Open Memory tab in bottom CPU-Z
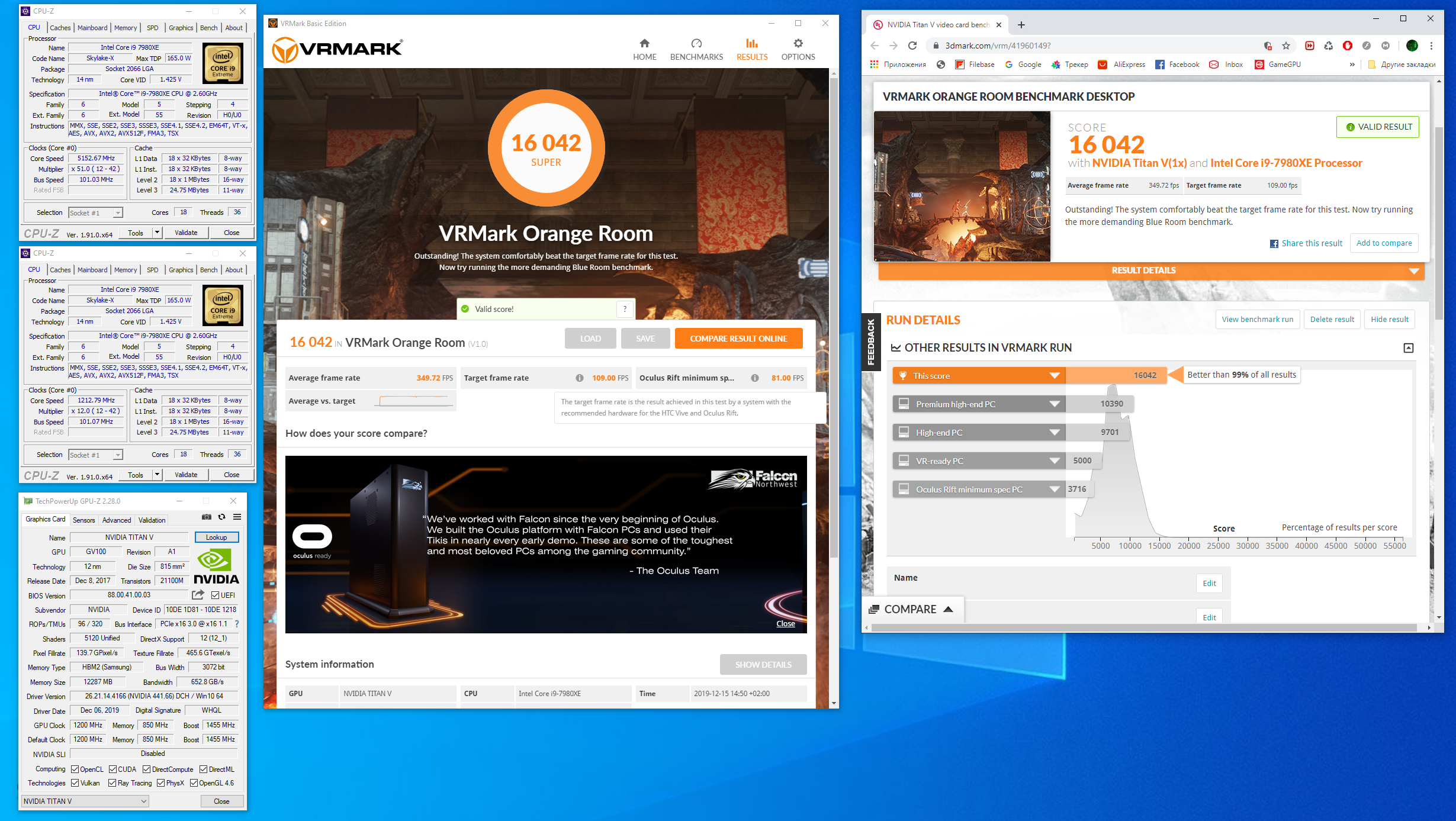Image resolution: width=1456 pixels, height=821 pixels. [x=126, y=270]
